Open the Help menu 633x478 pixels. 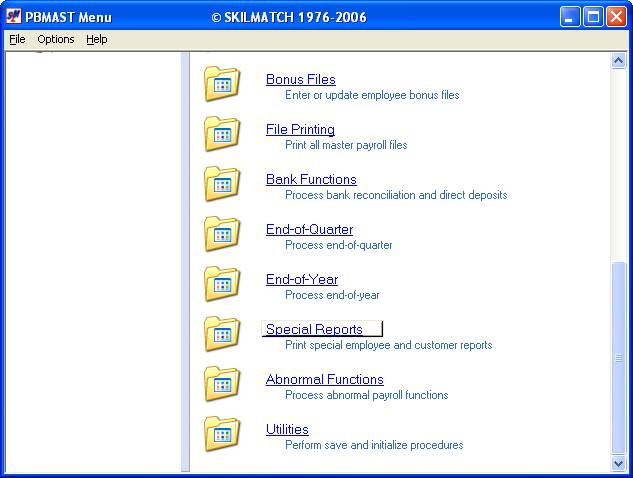coord(96,39)
